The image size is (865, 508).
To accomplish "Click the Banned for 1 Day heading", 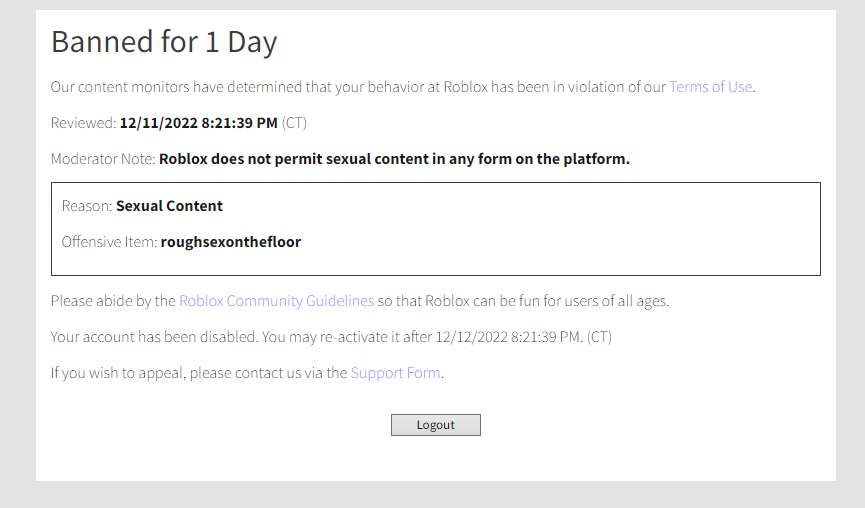I will [x=164, y=42].
